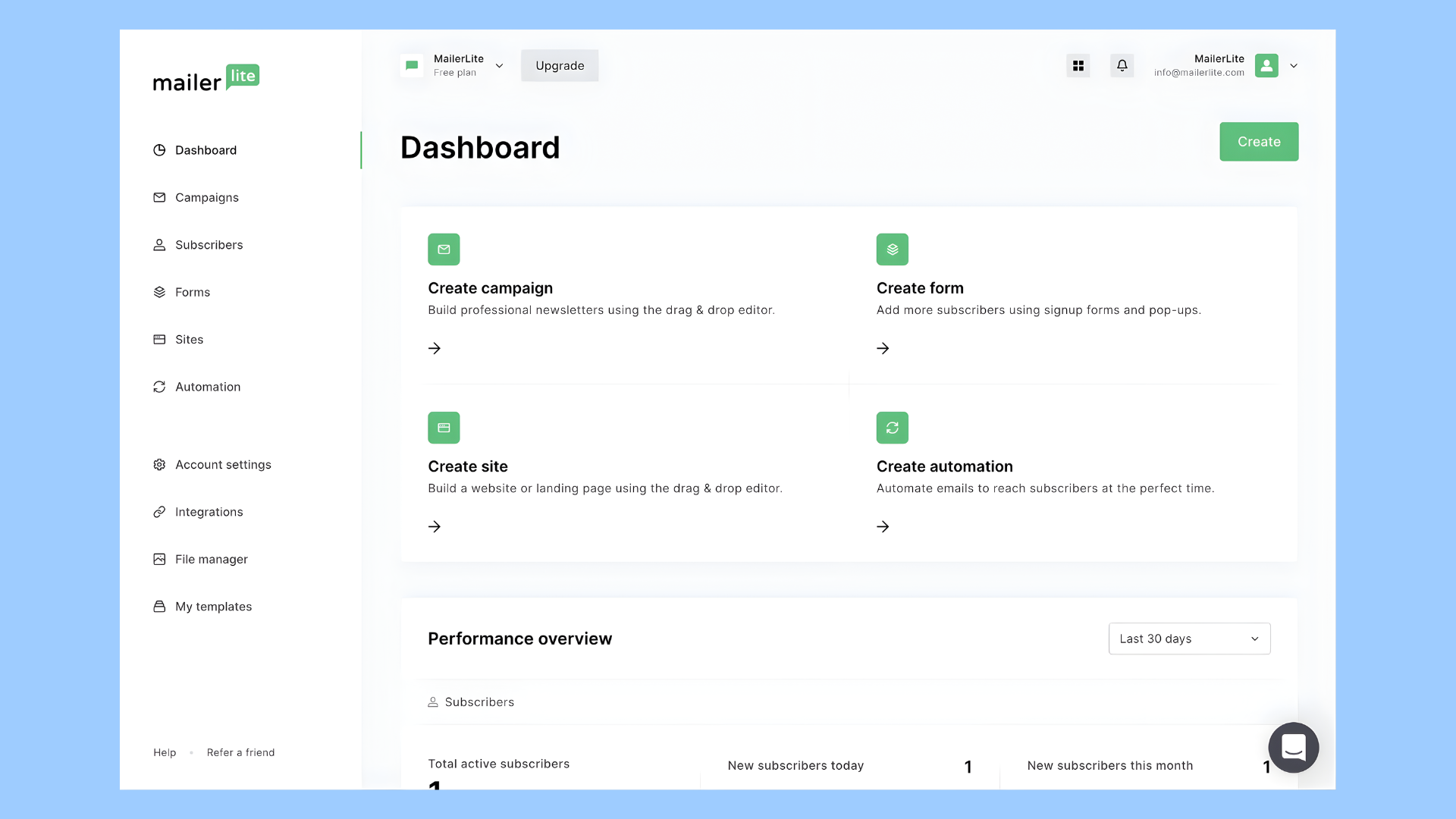Open notifications via the bell icon
Viewport: 1456px width, 819px height.
point(1122,65)
